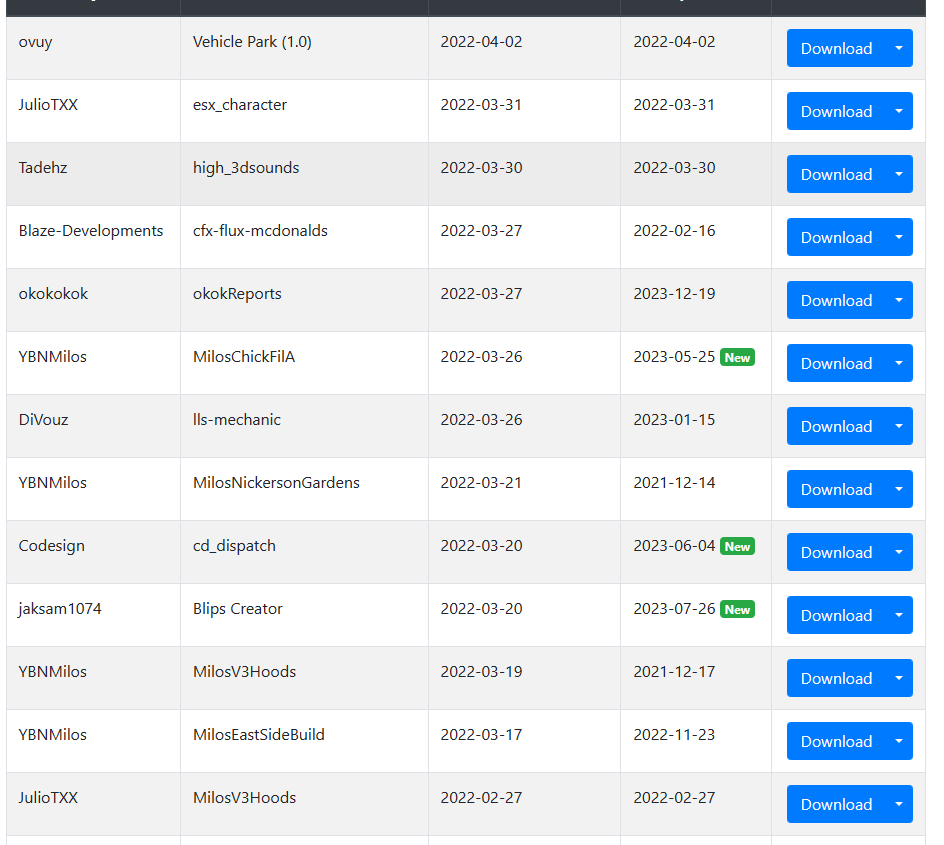Screen dimensions: 944x845
Task: Expand download options for okokReports
Action: [x=899, y=300]
